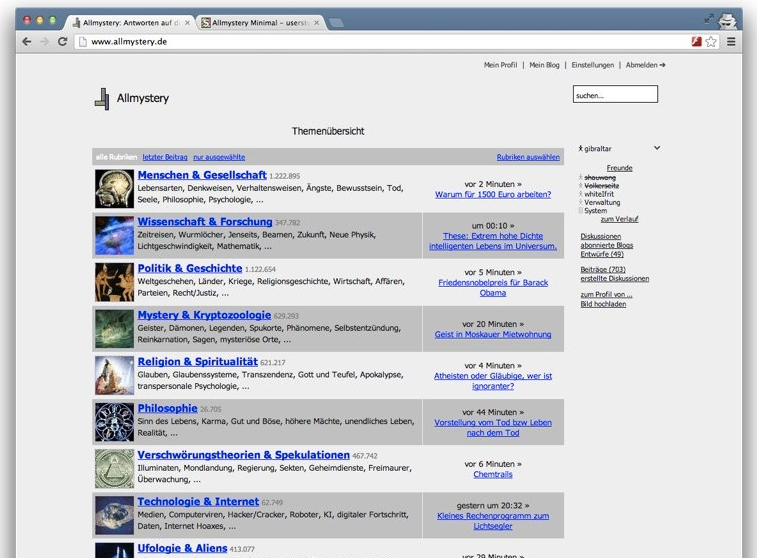Viewport: 757px width, 558px height.
Task: Switch to the Allmystery Minimal tab
Action: click(x=260, y=22)
